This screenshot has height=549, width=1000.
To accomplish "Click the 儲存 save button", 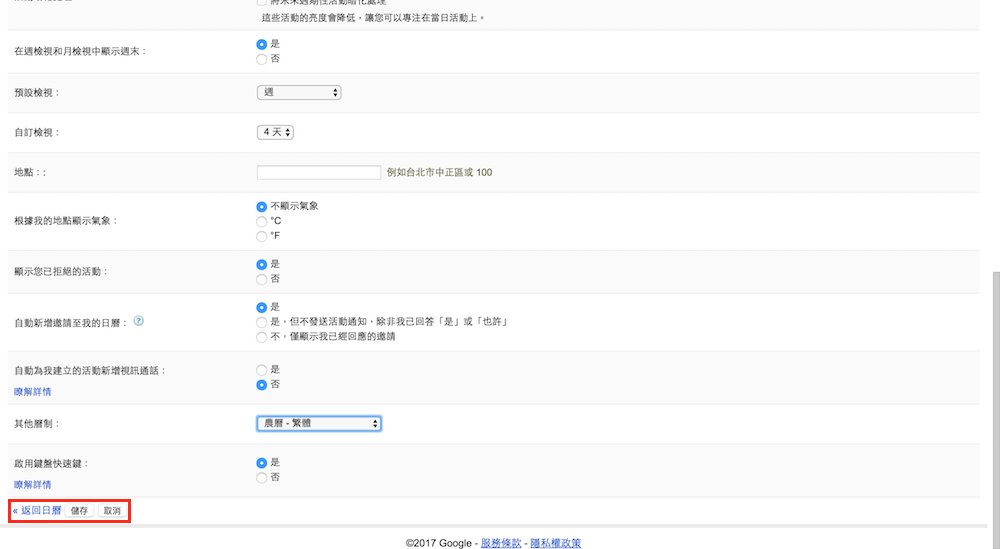I will tap(79, 511).
